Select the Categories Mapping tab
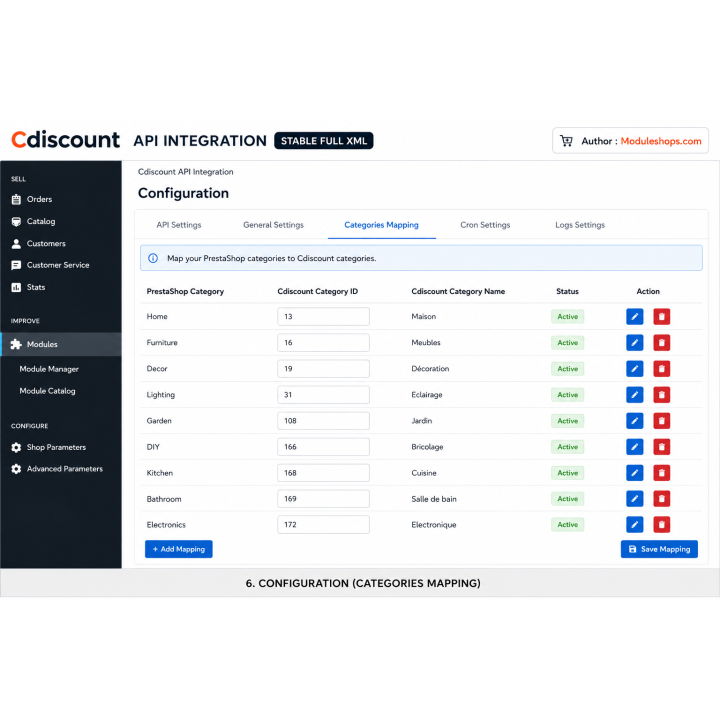The image size is (720, 720). click(381, 225)
